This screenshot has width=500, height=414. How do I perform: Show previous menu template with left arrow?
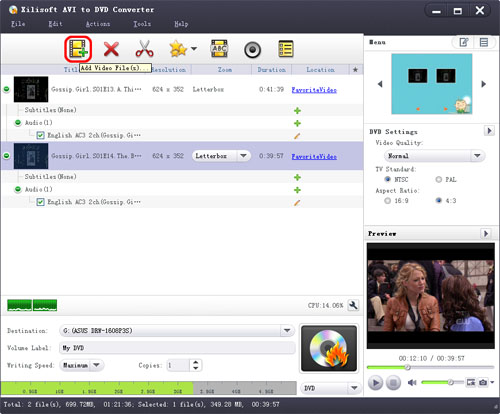click(x=380, y=84)
